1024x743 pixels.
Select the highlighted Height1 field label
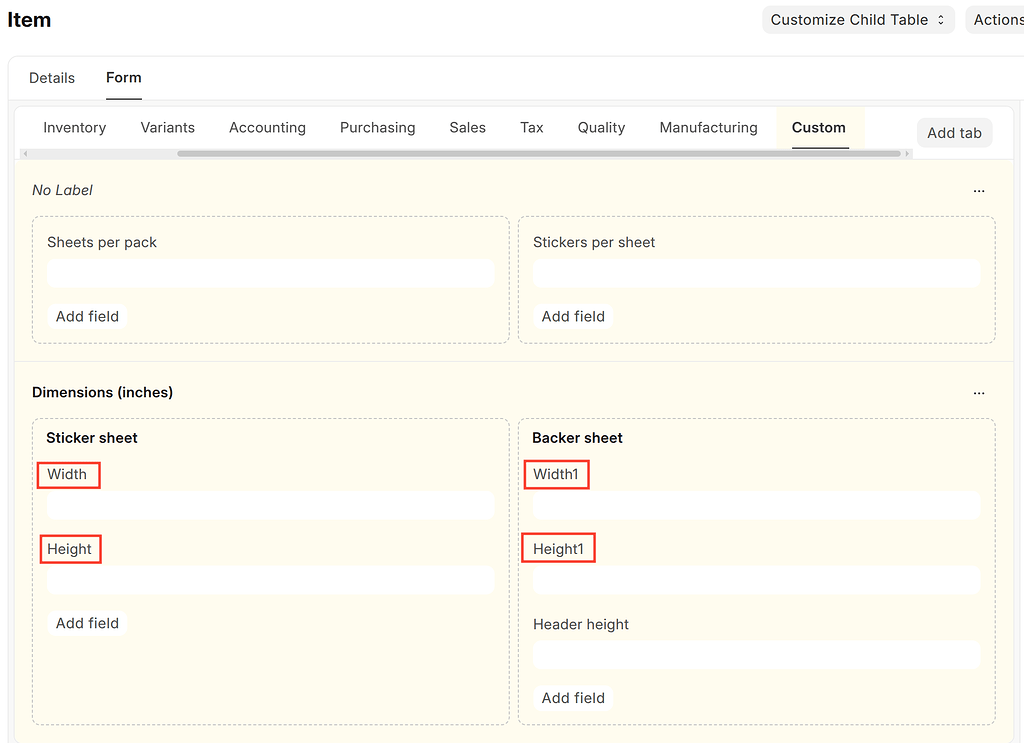(558, 547)
